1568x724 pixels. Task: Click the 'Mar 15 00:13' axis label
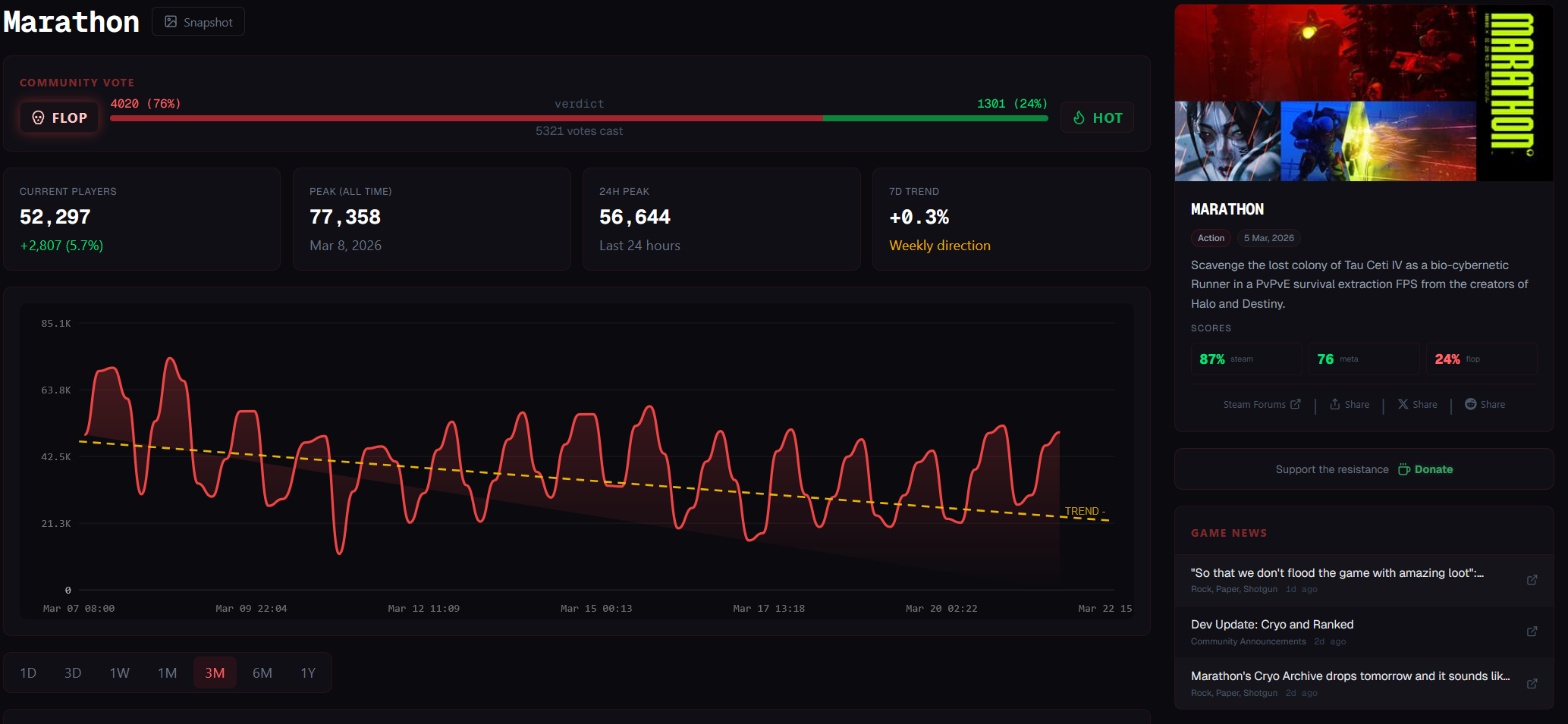click(x=596, y=609)
